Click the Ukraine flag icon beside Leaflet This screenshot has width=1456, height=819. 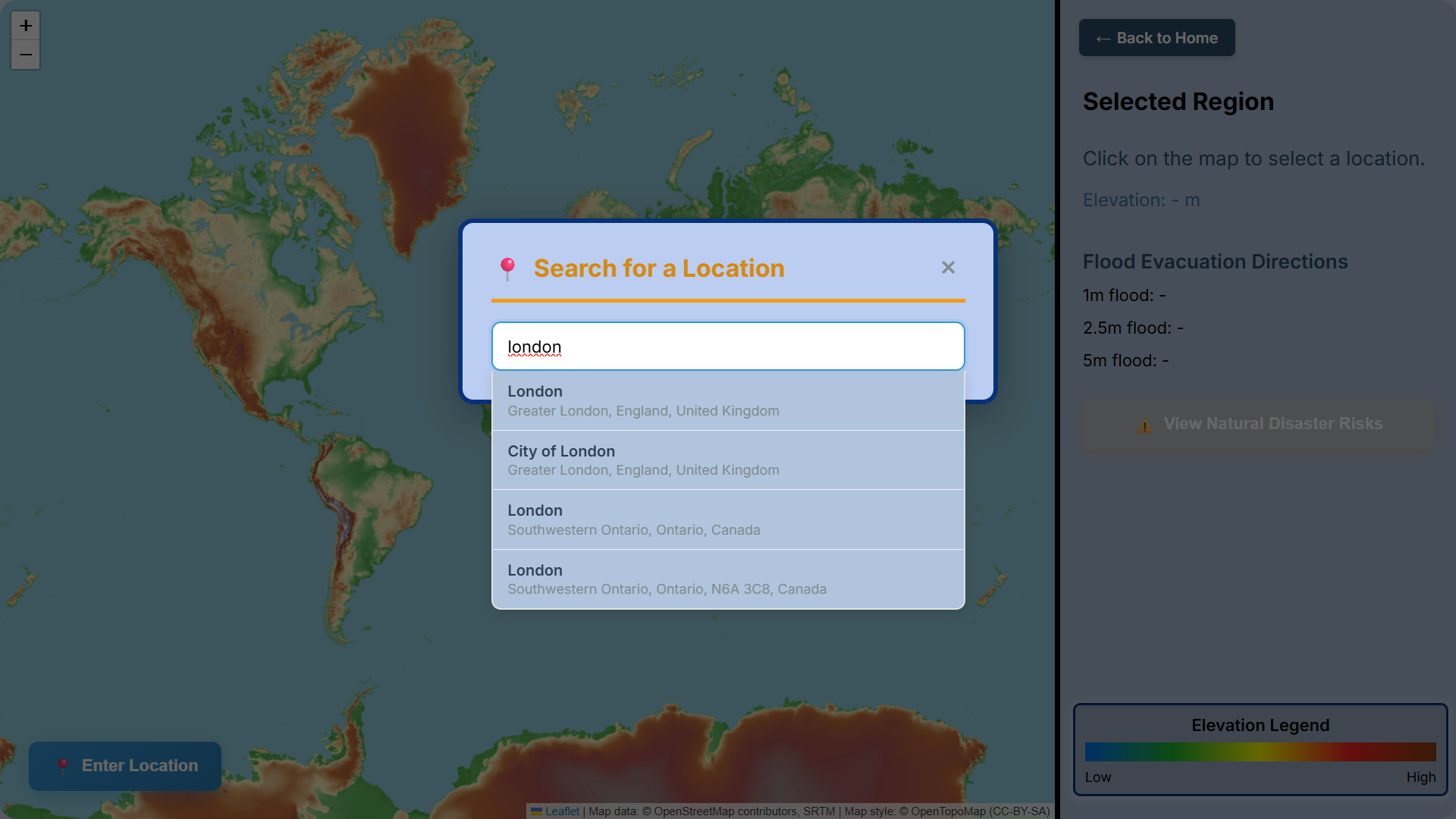coord(536,811)
